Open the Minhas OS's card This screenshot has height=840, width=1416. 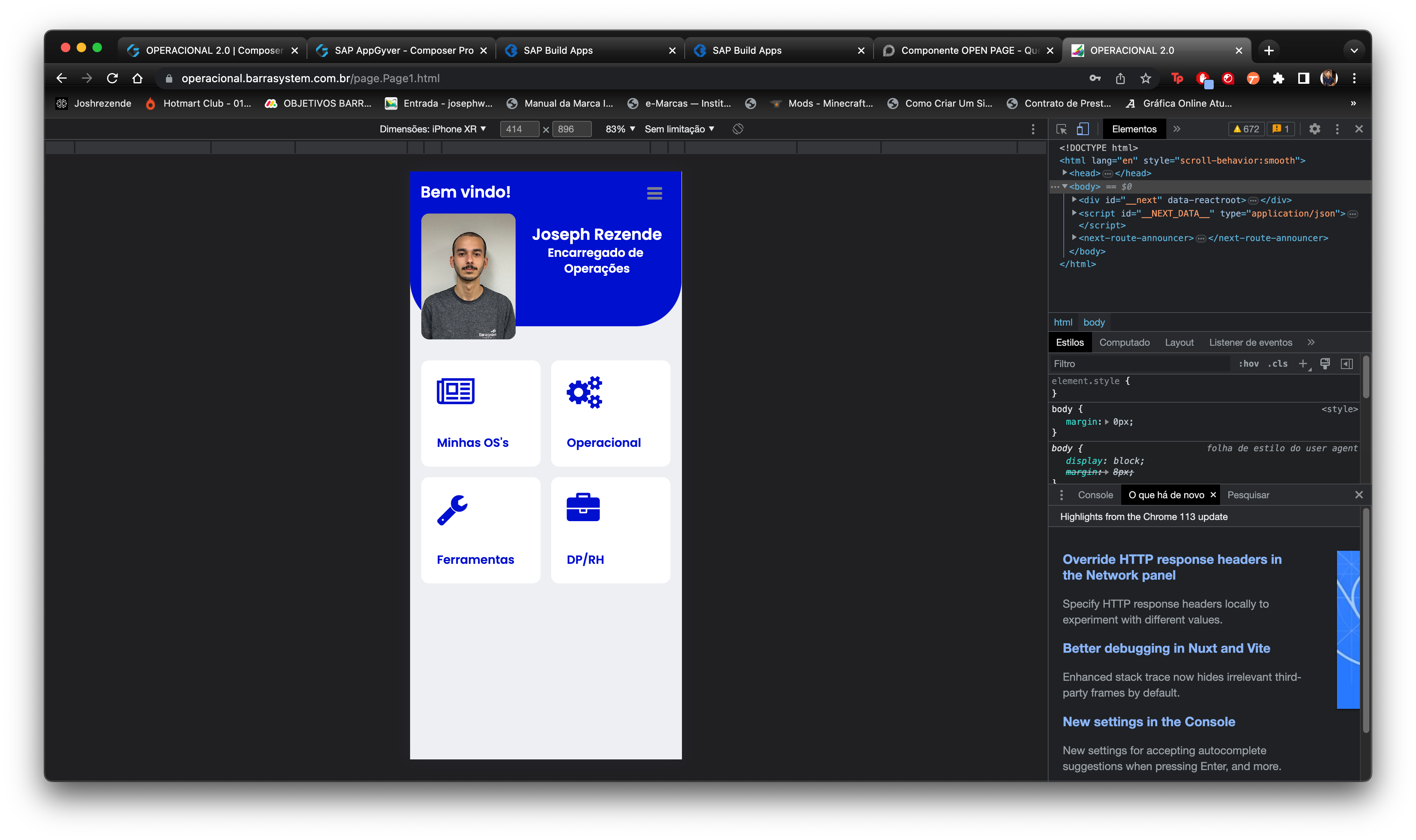click(x=480, y=413)
